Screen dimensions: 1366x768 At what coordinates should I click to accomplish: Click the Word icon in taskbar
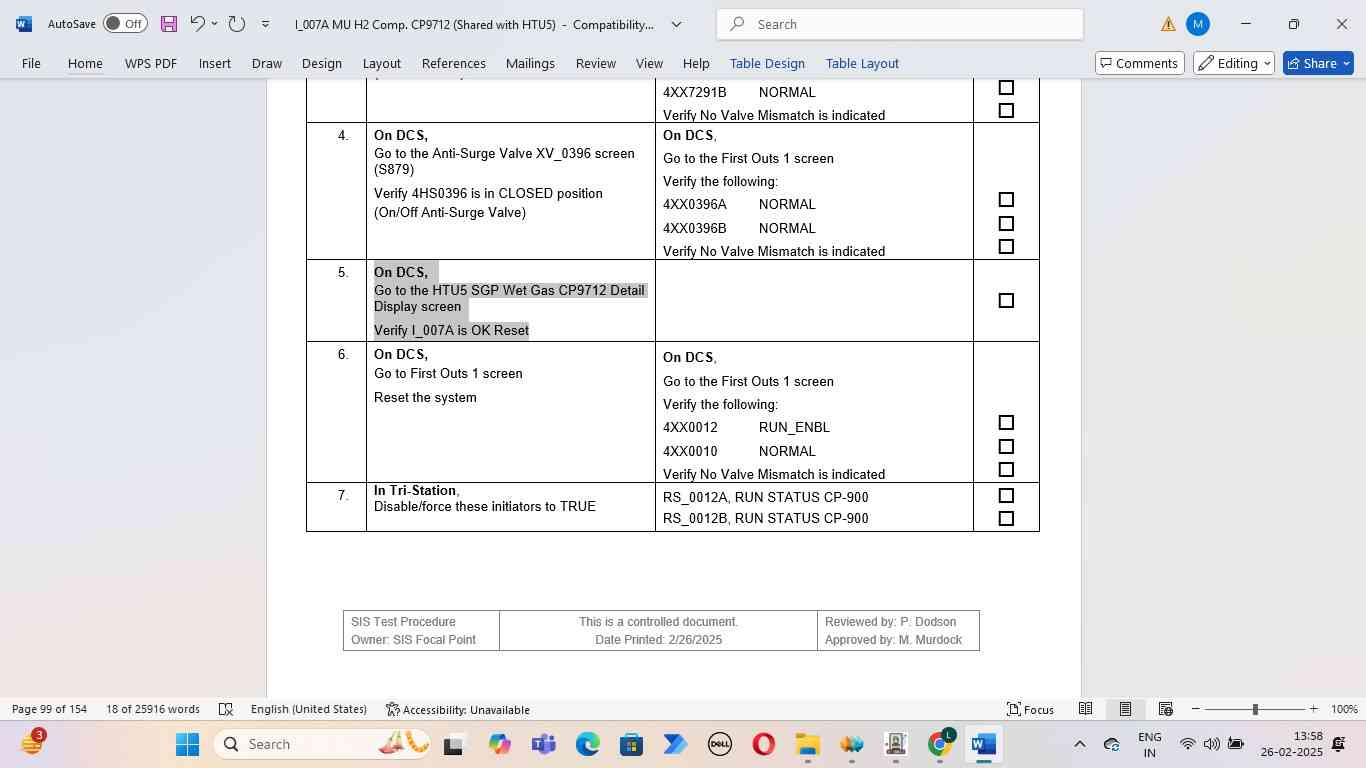click(983, 744)
